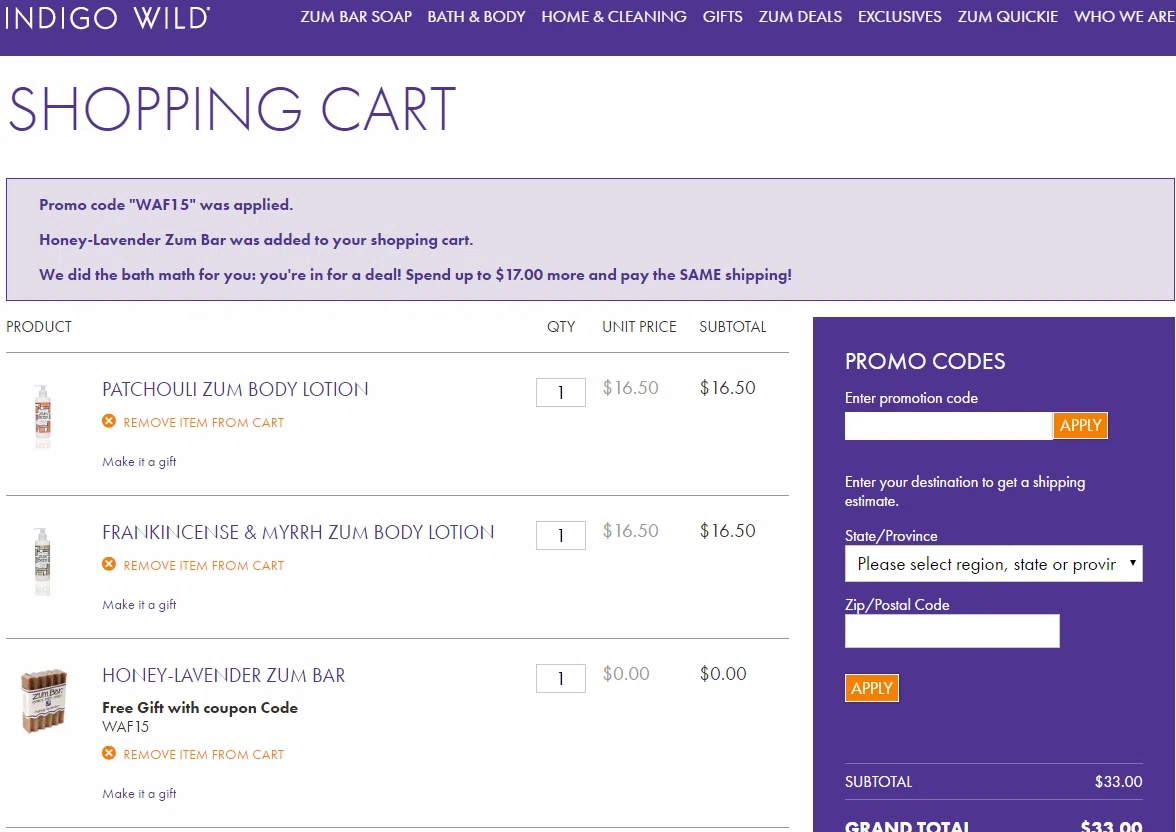This screenshot has height=832, width=1176.
Task: Click the 'Promo code "WAF15" was applied.' message
Action: 166,205
